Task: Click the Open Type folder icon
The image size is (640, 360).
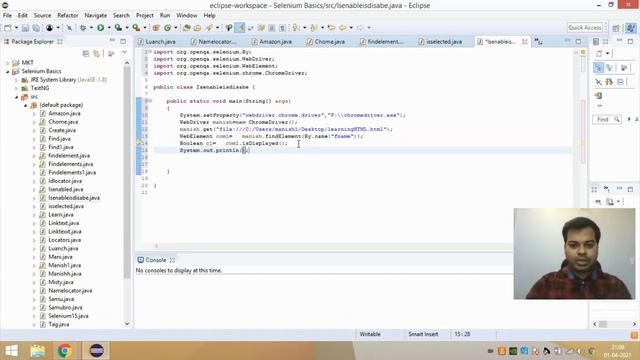Action: click(187, 28)
